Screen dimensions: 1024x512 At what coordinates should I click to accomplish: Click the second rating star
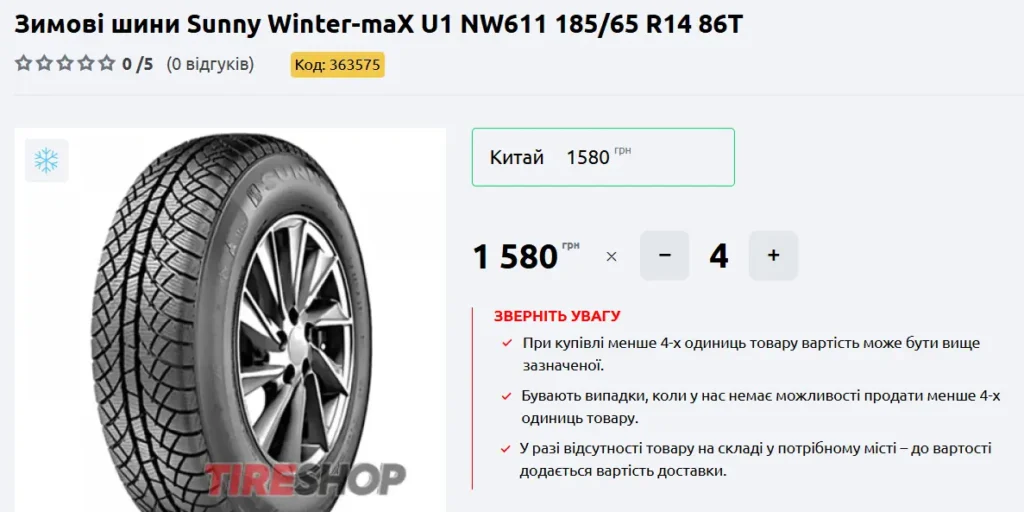44,64
